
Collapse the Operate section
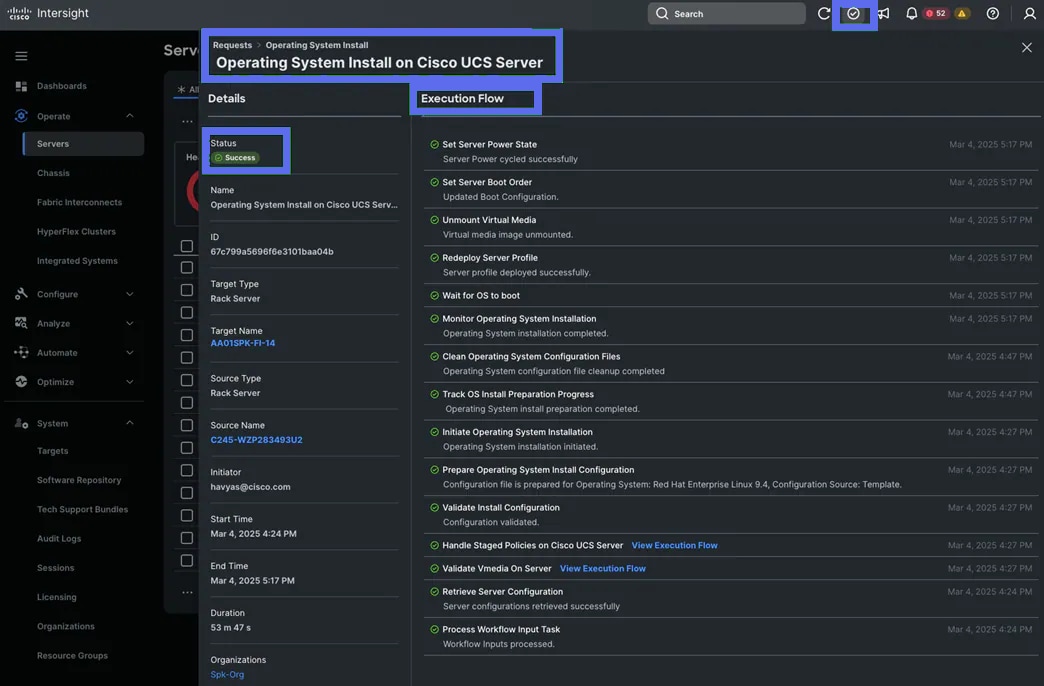pyautogui.click(x=129, y=116)
